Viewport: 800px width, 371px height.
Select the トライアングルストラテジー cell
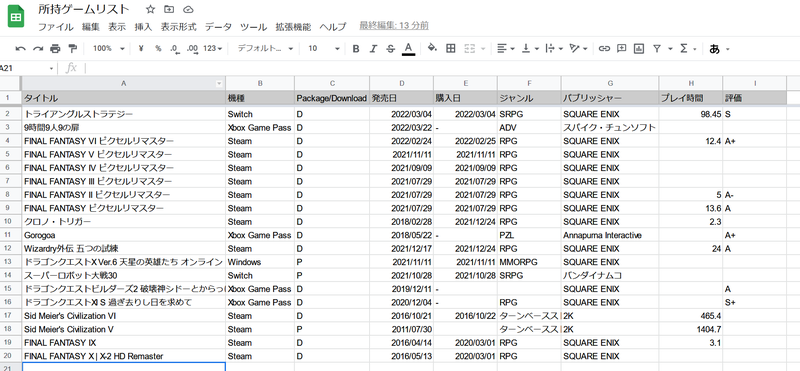click(123, 114)
